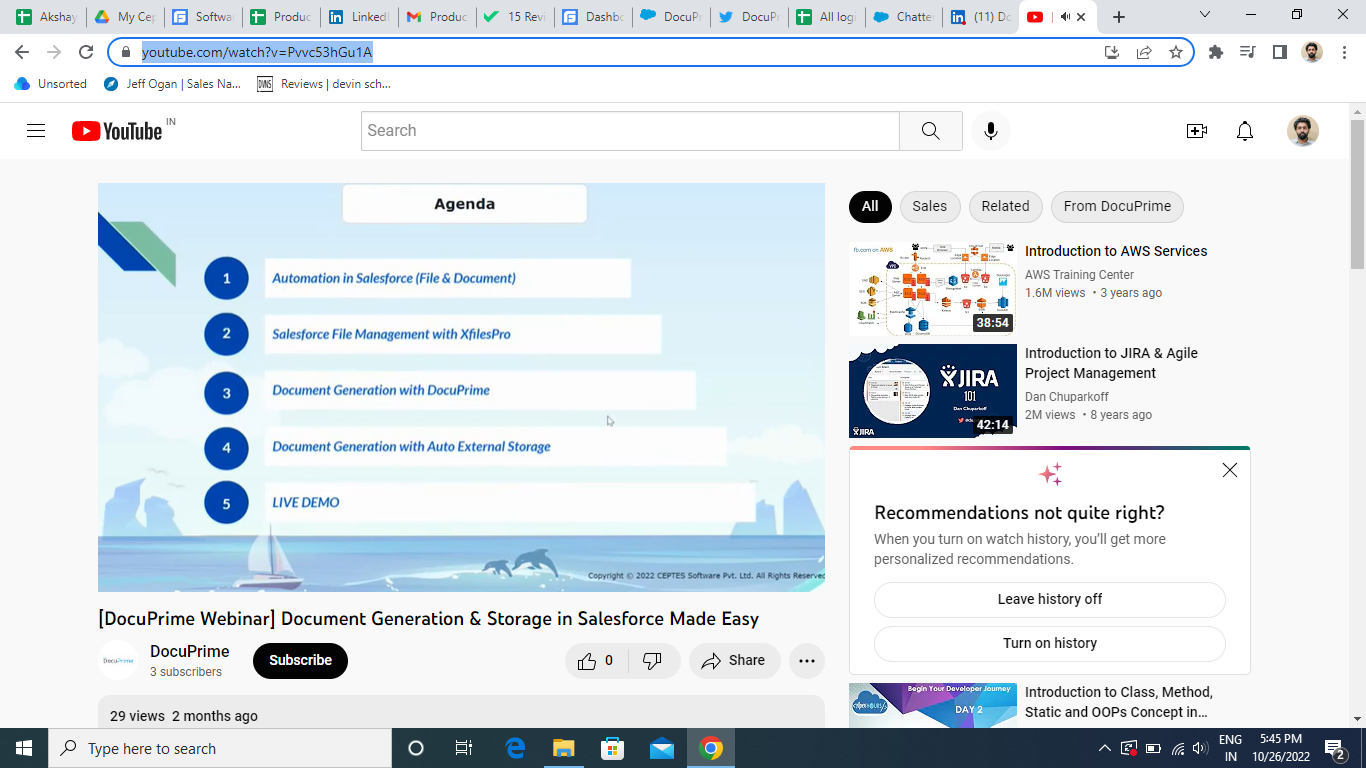Screen dimensions: 1366x768
Task: Like the DocuPrime webinar video
Action: (597, 661)
